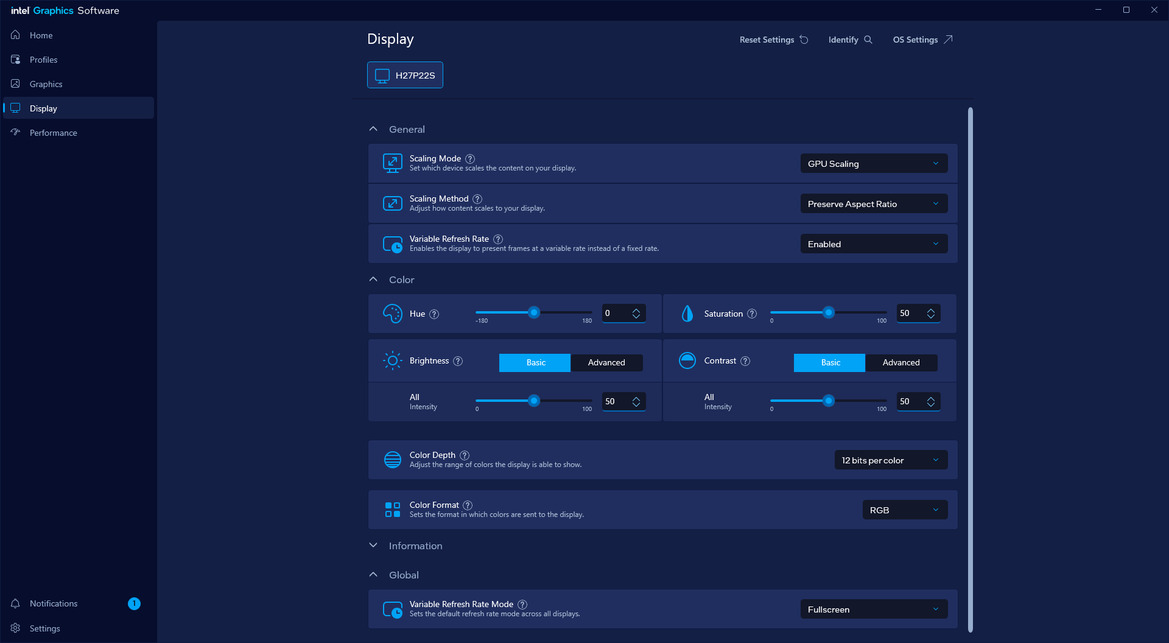This screenshot has height=643, width=1169.
Task: Click the Scaling Method help question mark
Action: [x=477, y=199]
